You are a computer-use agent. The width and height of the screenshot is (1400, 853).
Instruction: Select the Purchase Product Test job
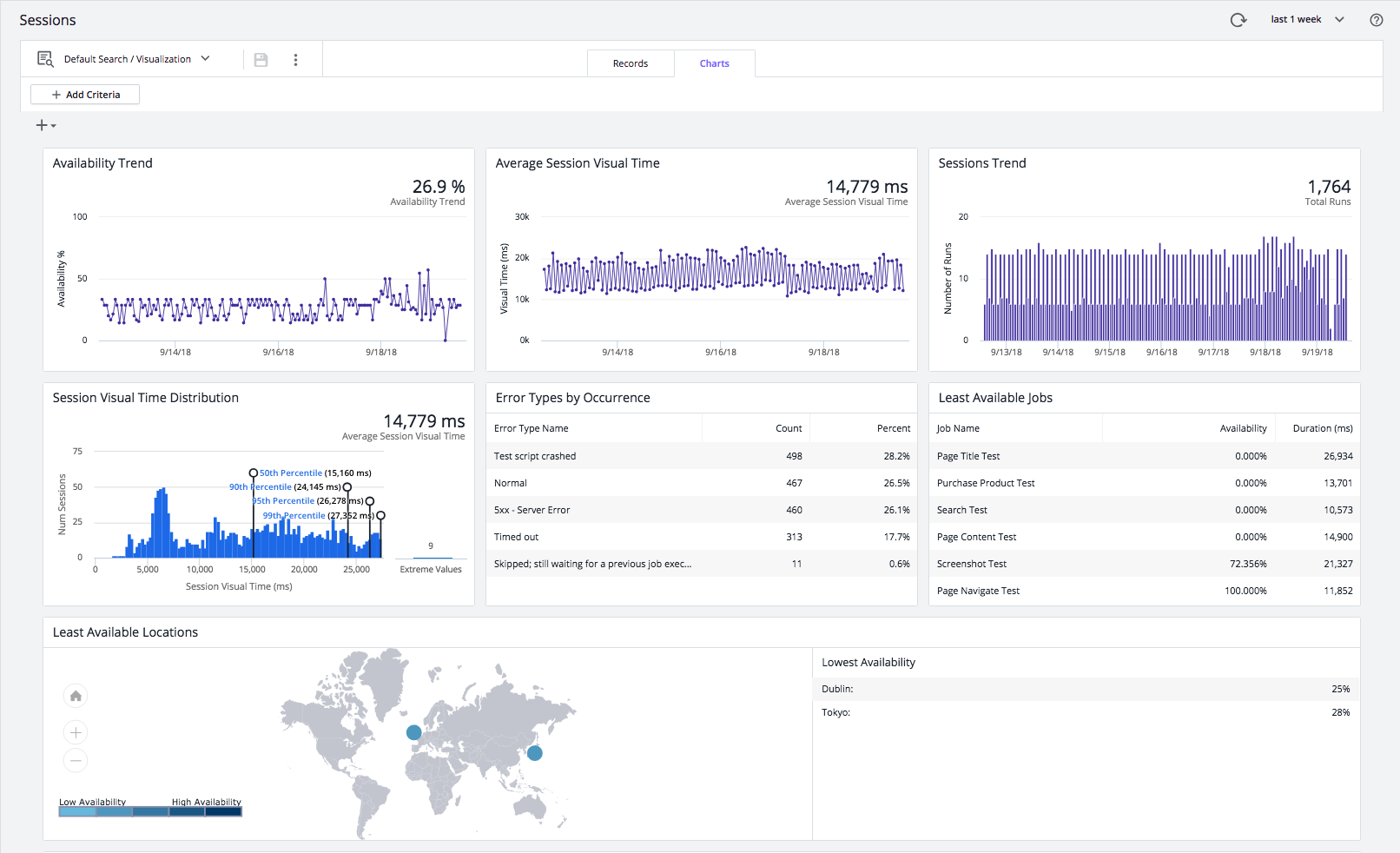coord(1145,483)
